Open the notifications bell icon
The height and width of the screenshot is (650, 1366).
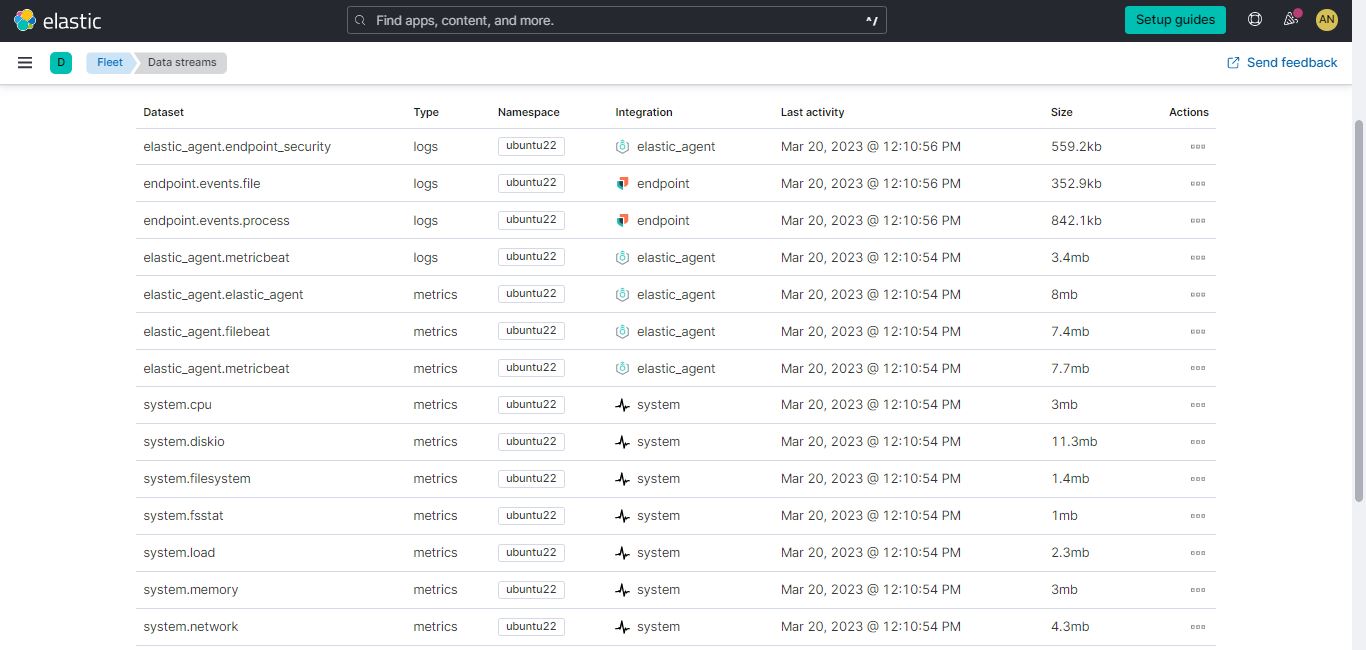pos(1290,19)
